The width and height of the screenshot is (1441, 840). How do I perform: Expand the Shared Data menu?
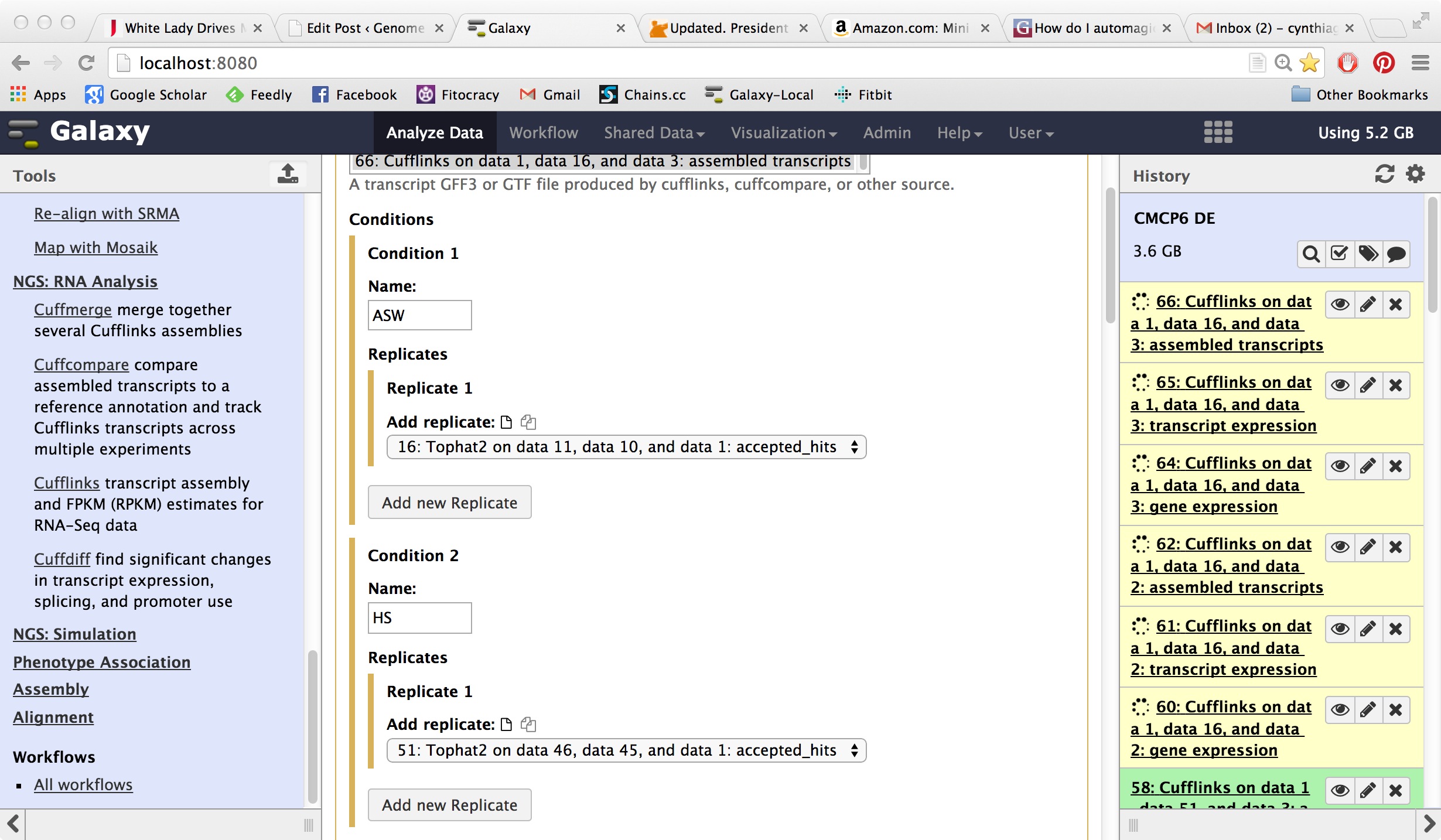click(654, 133)
